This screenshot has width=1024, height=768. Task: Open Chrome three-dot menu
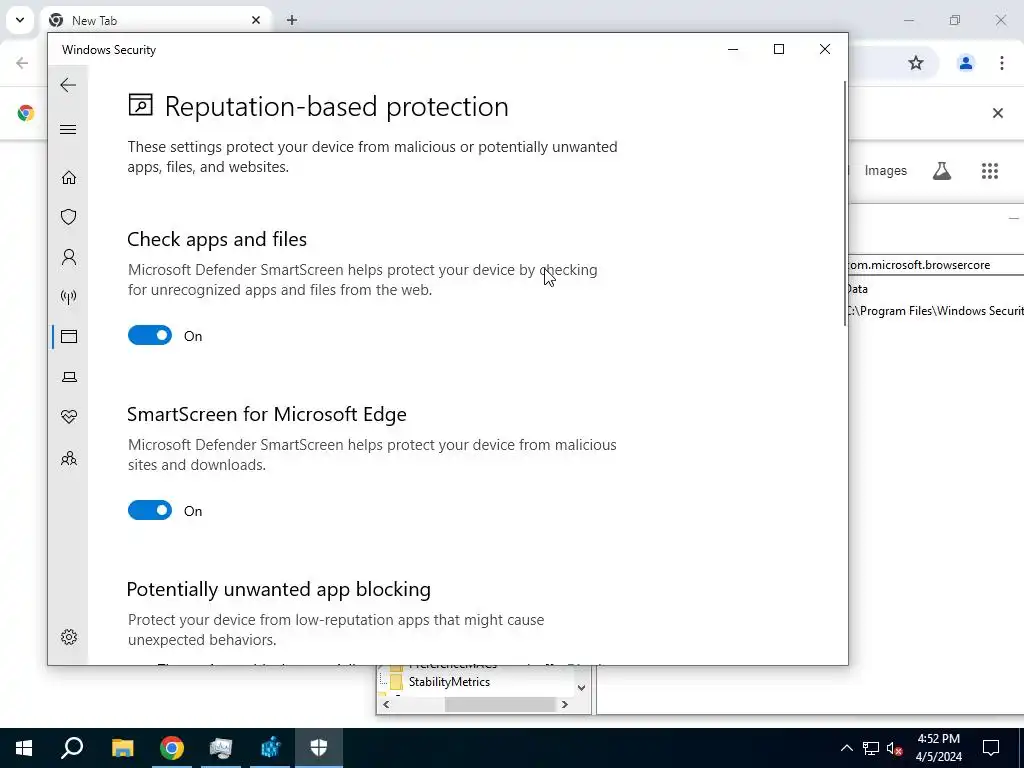click(x=1001, y=63)
